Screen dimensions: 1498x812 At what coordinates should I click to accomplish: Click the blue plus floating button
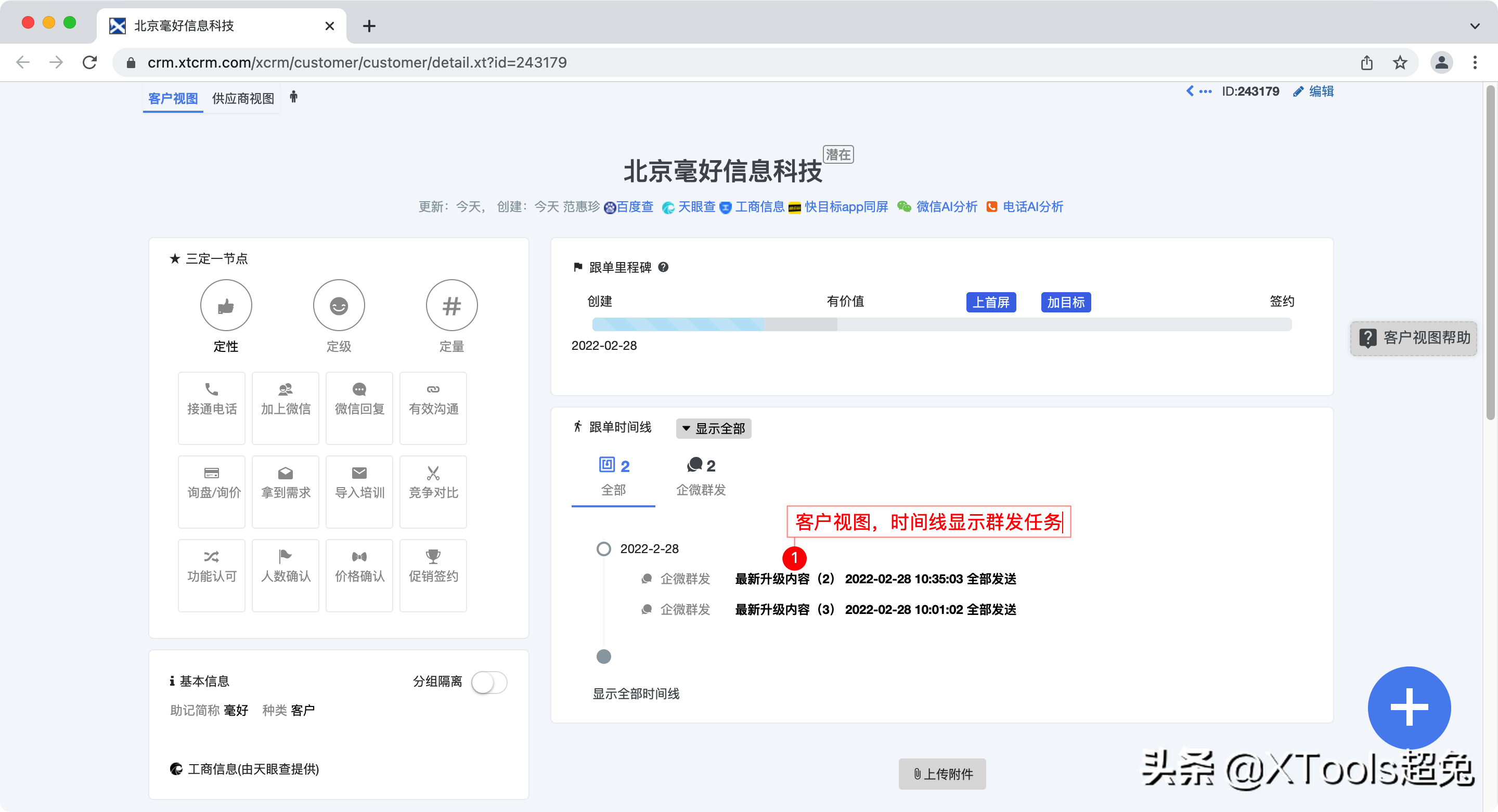tap(1409, 707)
